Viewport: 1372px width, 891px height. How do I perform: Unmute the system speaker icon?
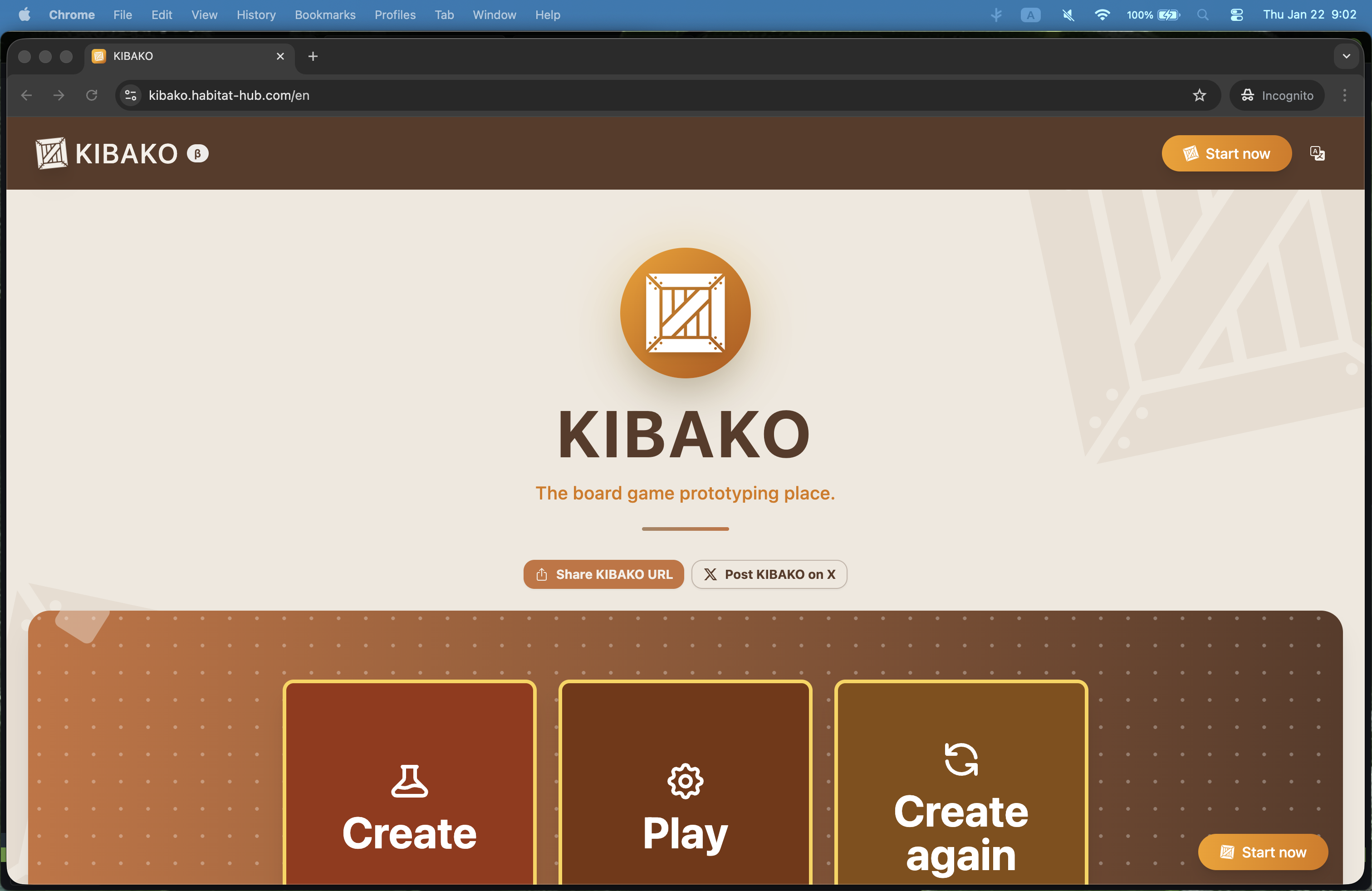1068,15
